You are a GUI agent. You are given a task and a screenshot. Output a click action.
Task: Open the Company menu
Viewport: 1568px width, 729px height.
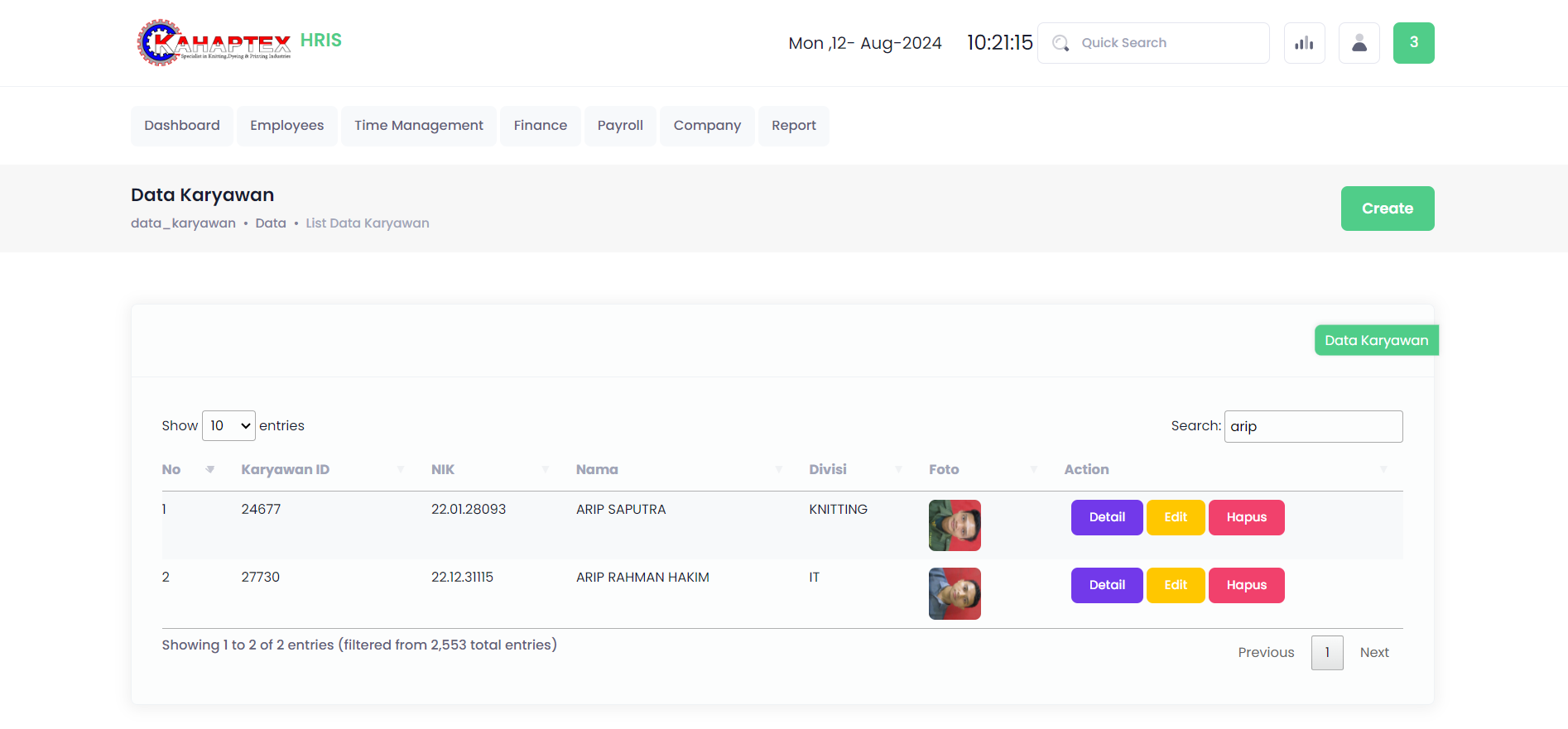tap(706, 126)
